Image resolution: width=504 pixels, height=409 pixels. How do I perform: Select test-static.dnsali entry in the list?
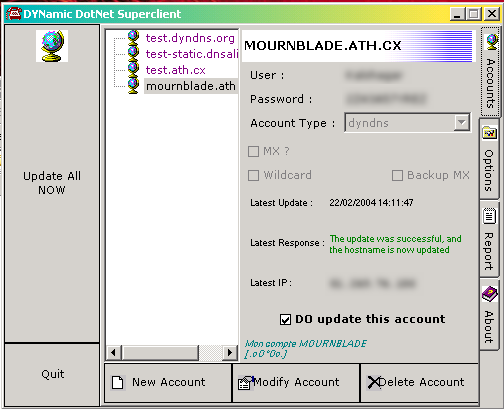(x=191, y=54)
